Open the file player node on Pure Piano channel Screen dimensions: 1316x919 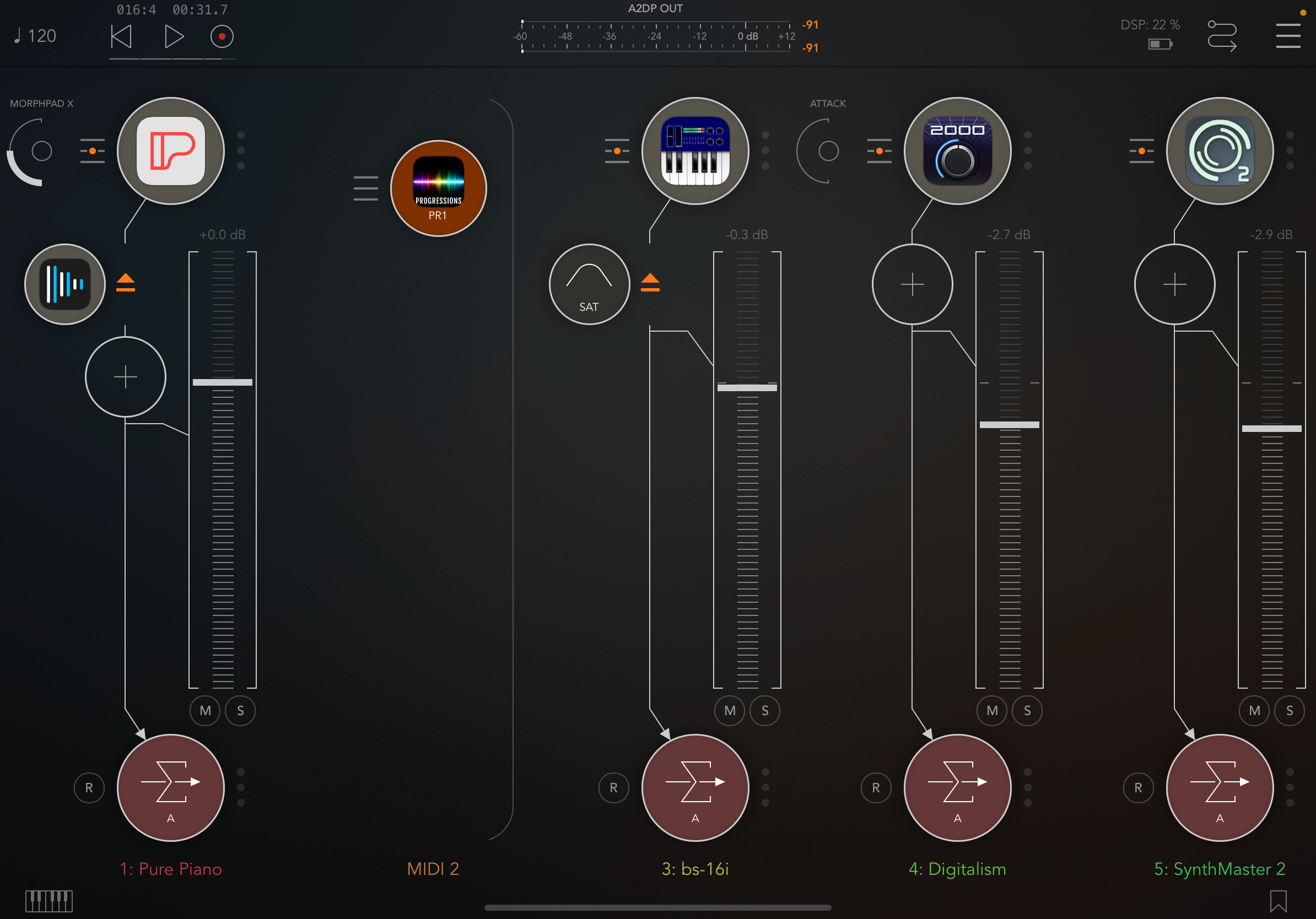(x=64, y=284)
